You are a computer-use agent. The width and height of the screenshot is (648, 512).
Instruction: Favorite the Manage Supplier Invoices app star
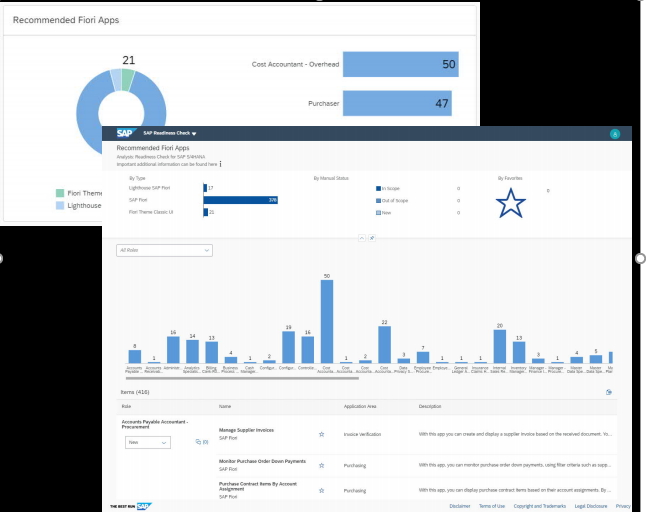coord(322,434)
